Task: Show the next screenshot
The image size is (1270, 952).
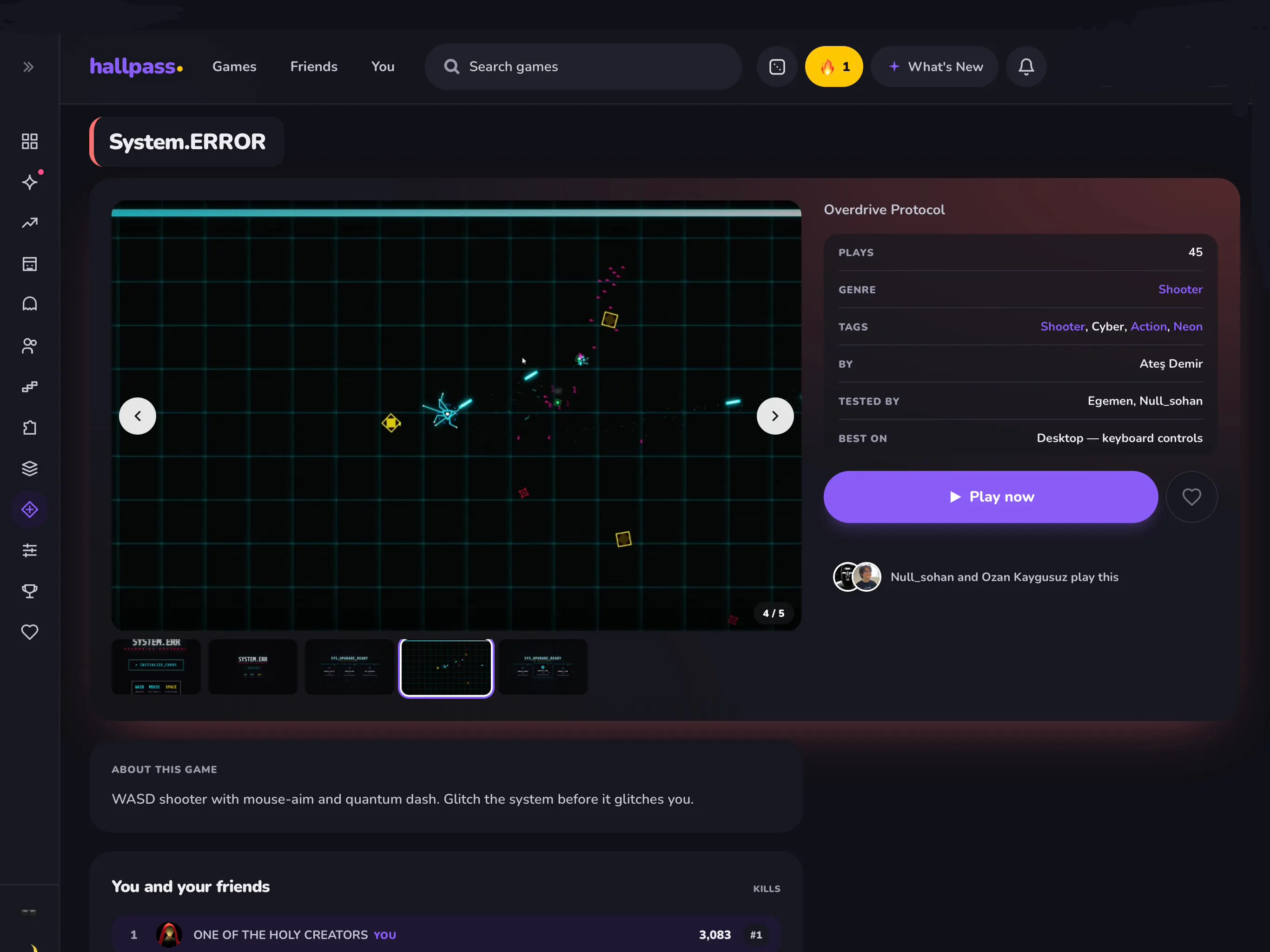Action: click(x=774, y=416)
